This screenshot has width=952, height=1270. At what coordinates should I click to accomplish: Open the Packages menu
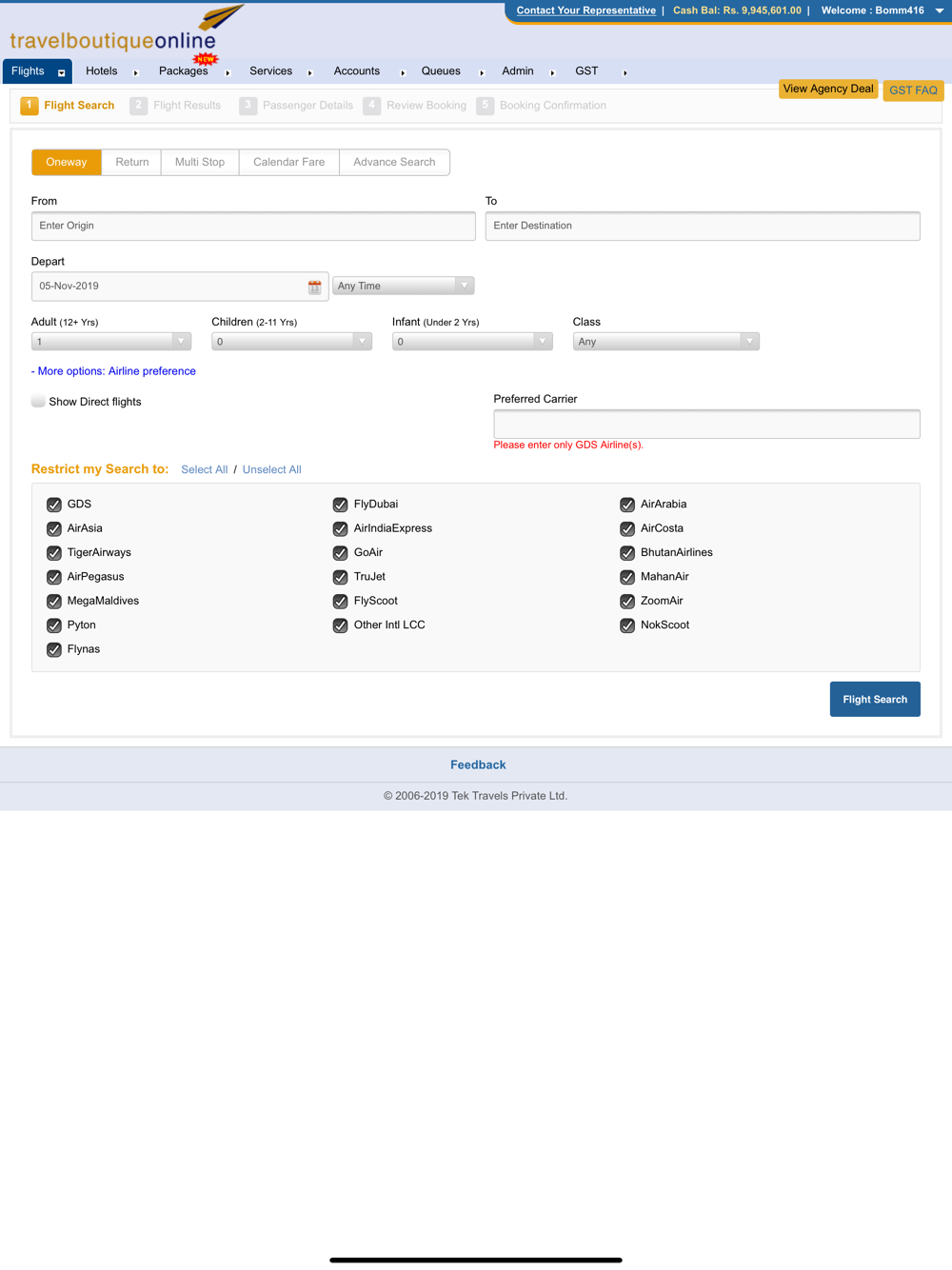pyautogui.click(x=184, y=71)
